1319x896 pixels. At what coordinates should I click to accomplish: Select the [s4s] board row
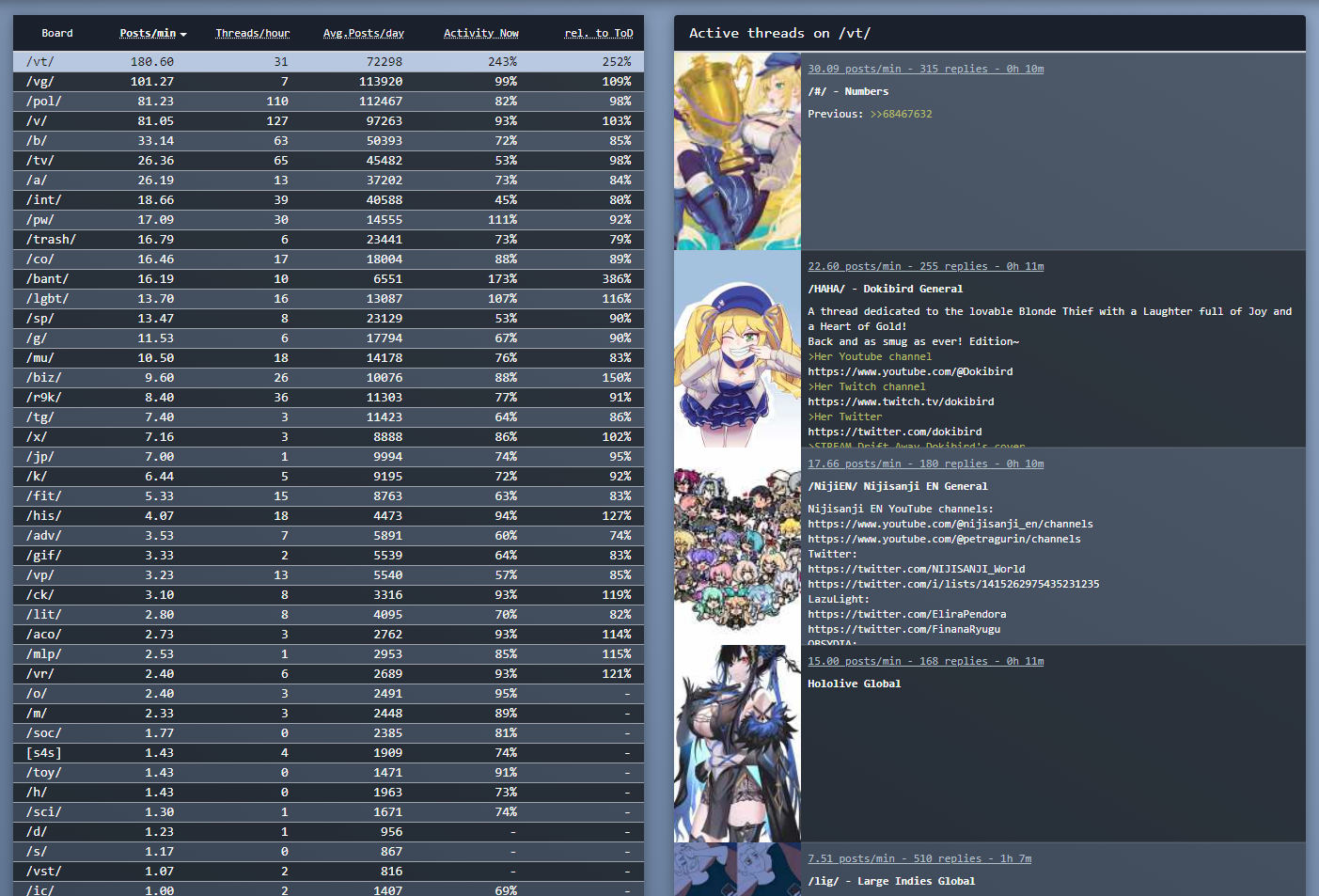(328, 753)
